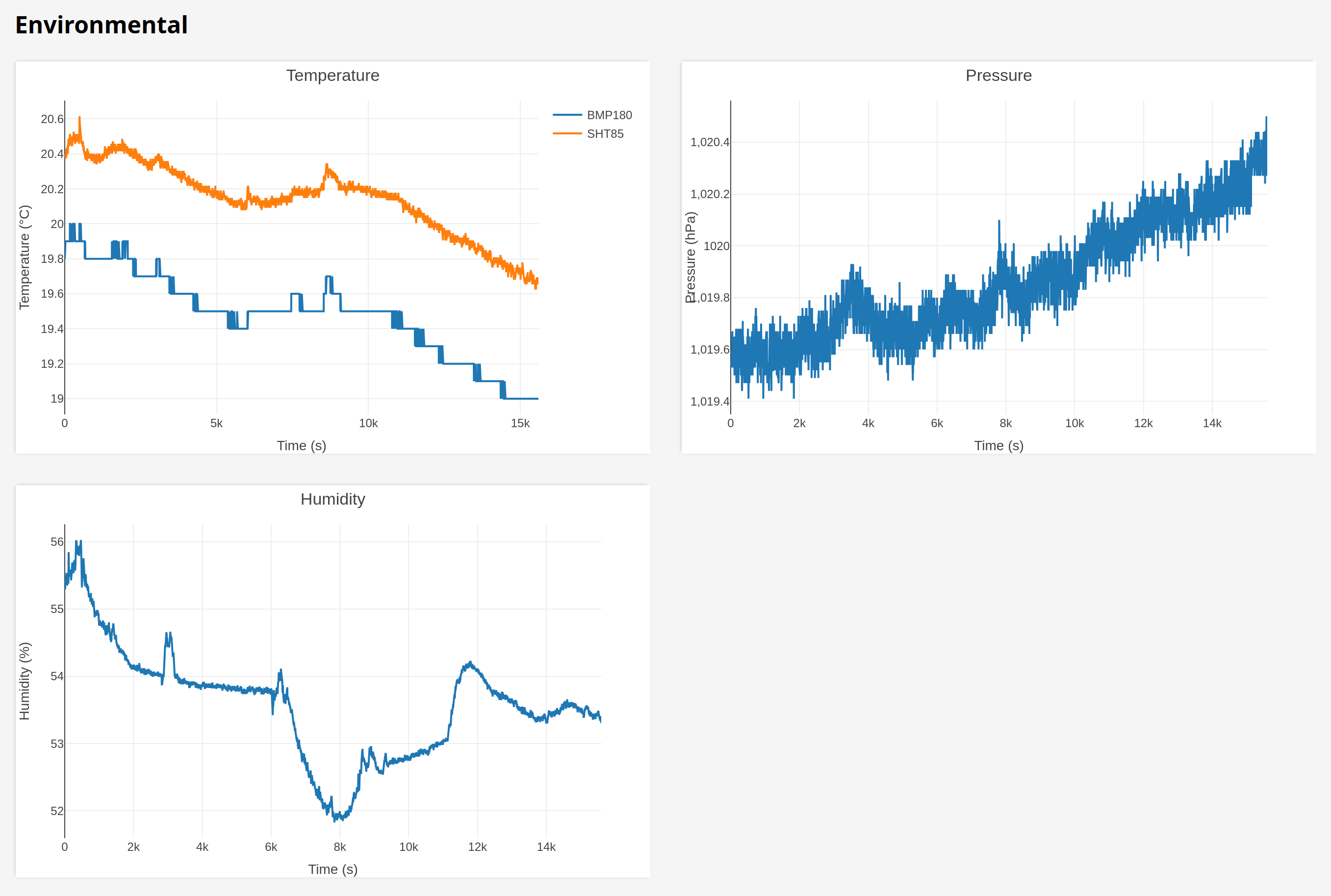Screen dimensions: 1331x896
Task: Click the 15k tick on Temperature x-axis
Action: [x=520, y=423]
